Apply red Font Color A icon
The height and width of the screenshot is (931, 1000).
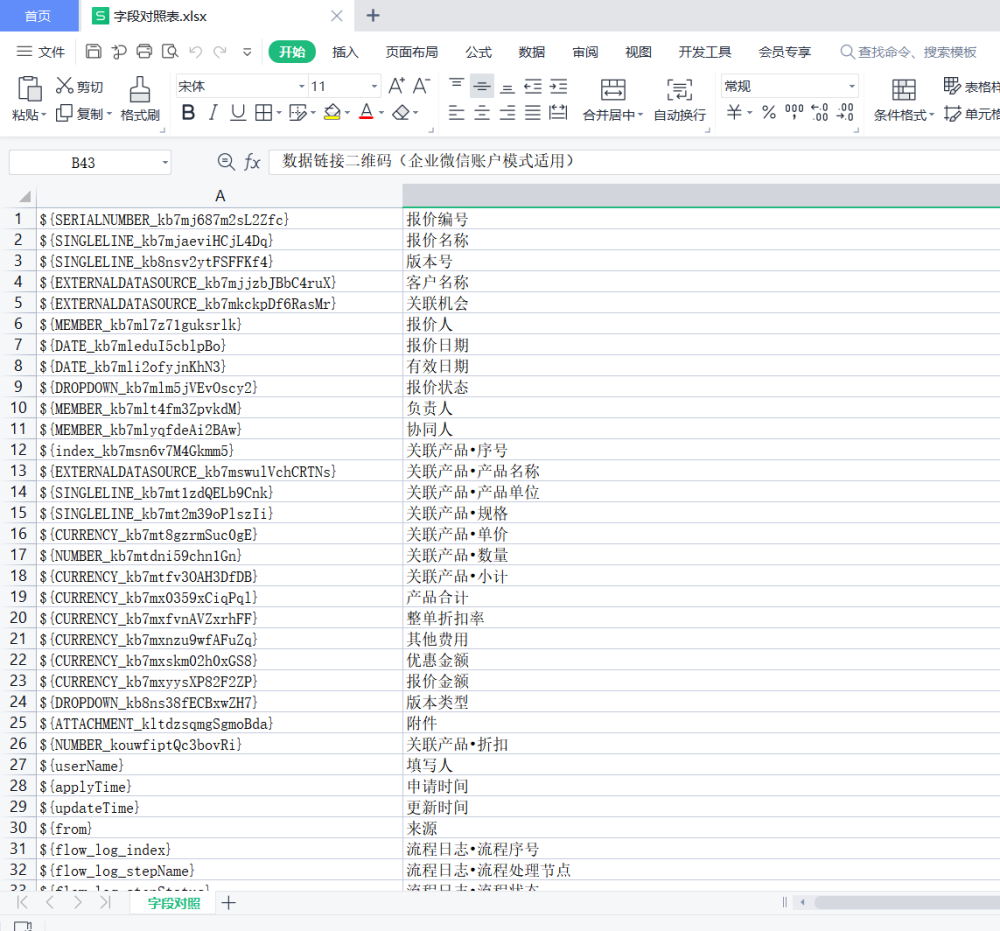366,113
